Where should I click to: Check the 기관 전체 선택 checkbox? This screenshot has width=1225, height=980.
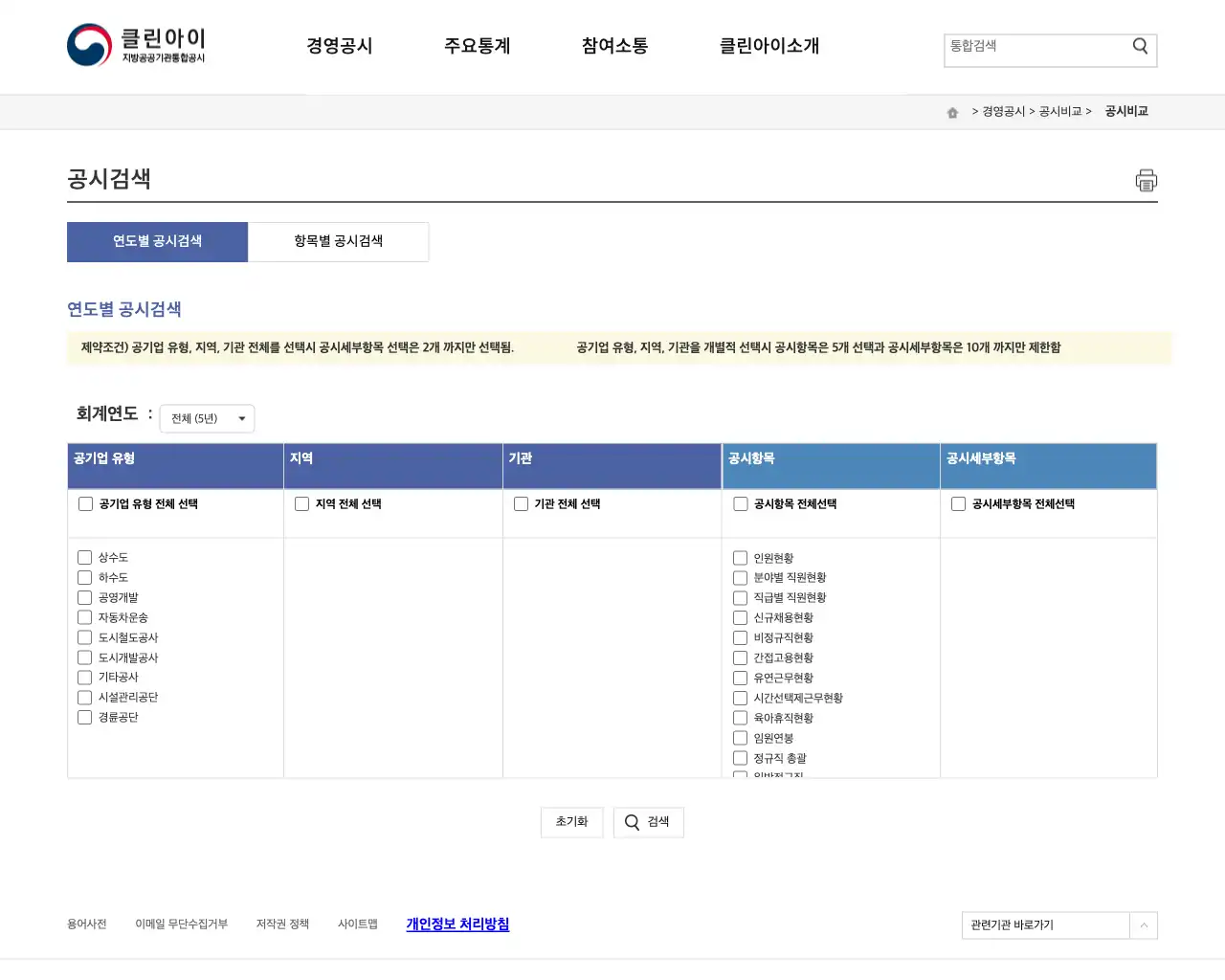pyautogui.click(x=521, y=503)
